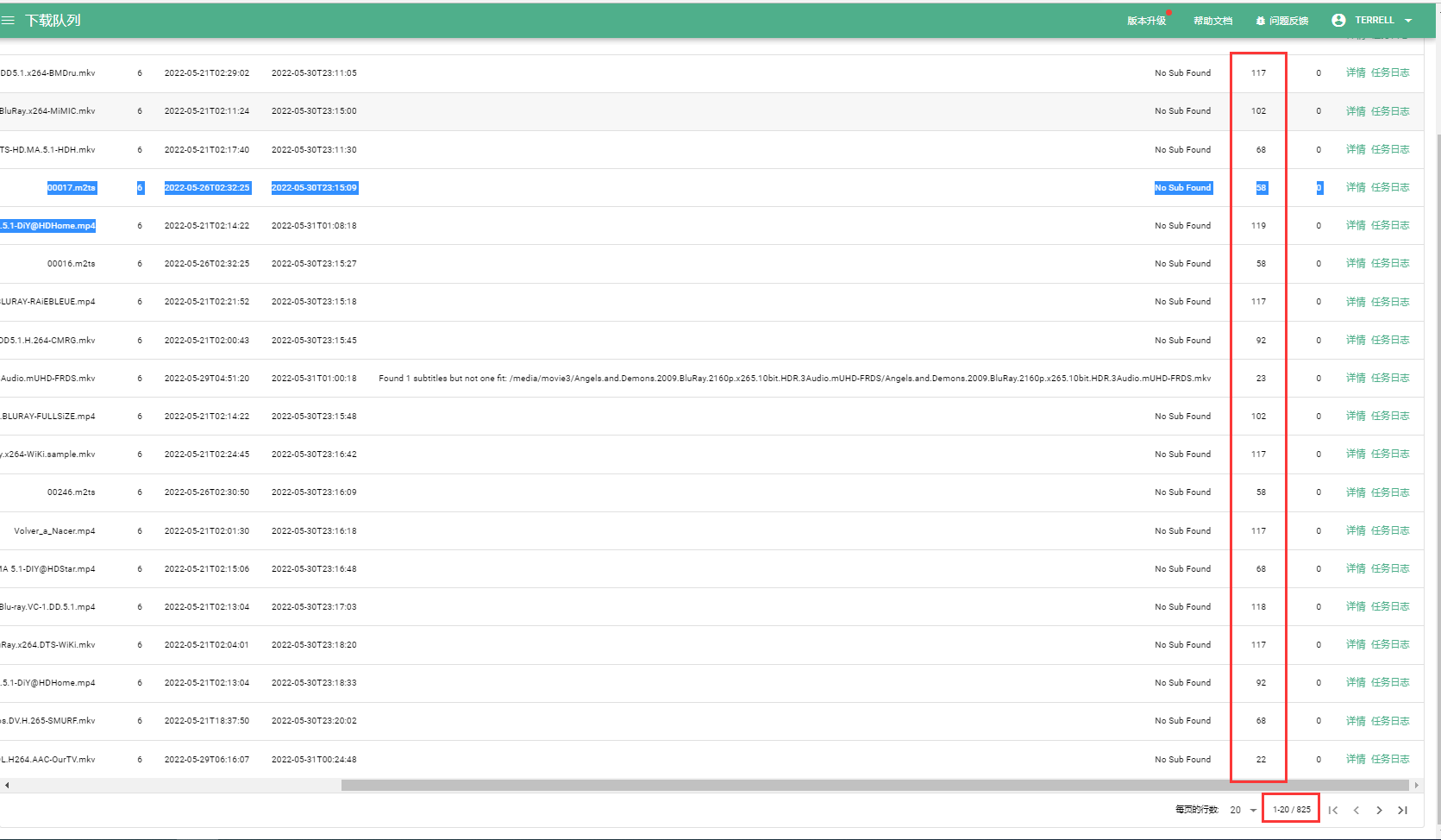
Task: Open 任务日志 for the 00017.m2ts row
Action: [1390, 187]
